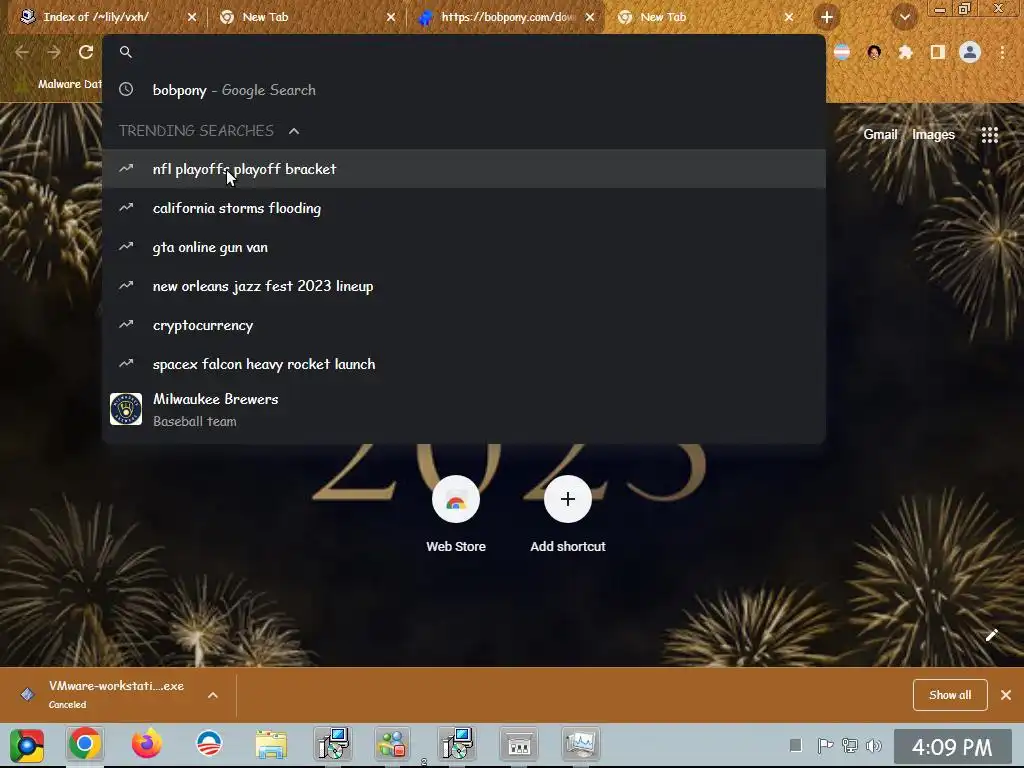Open File Explorer folder on taskbar
The width and height of the screenshot is (1024, 768).
click(x=271, y=744)
